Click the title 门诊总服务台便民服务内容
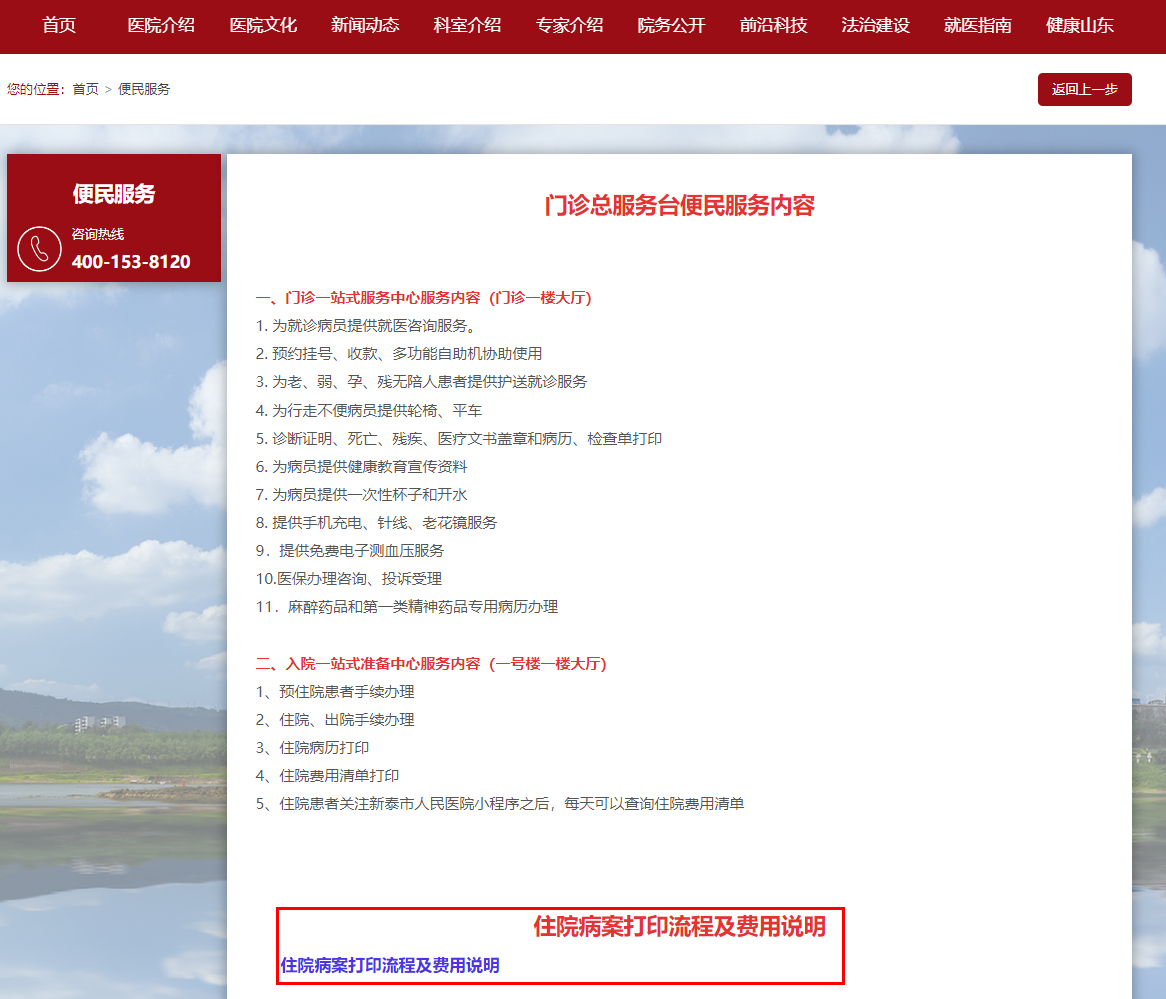The width and height of the screenshot is (1166, 999). click(x=680, y=205)
